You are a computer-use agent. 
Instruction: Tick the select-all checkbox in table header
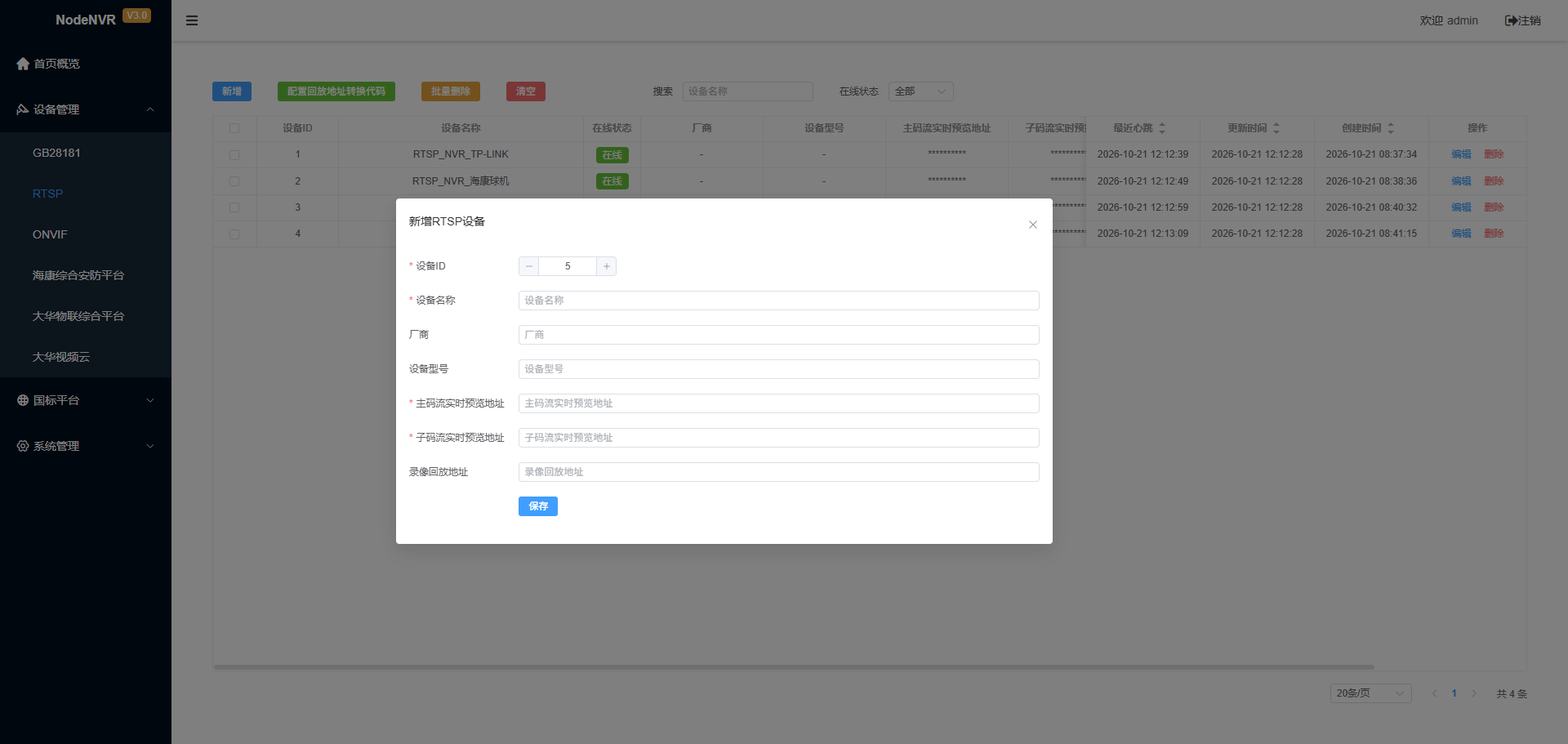tap(234, 128)
